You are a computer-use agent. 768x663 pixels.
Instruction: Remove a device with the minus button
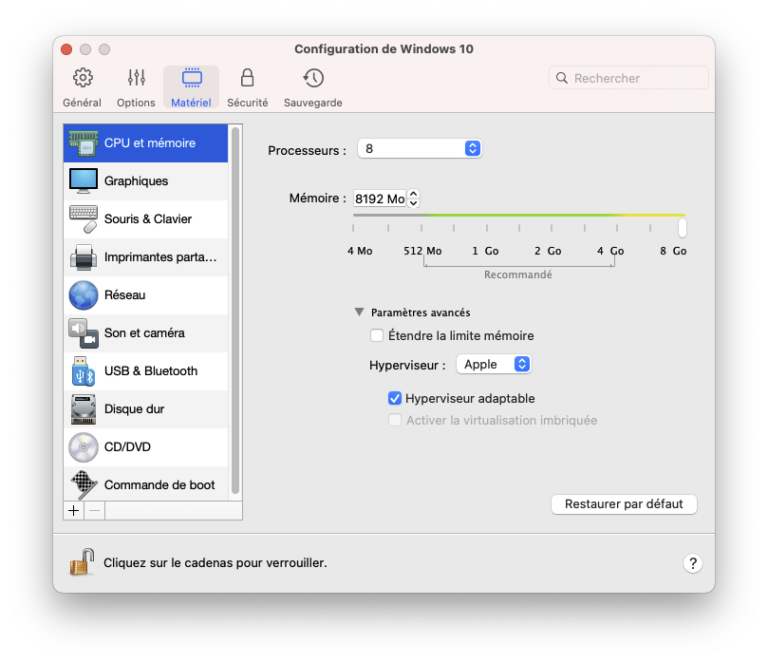[95, 511]
